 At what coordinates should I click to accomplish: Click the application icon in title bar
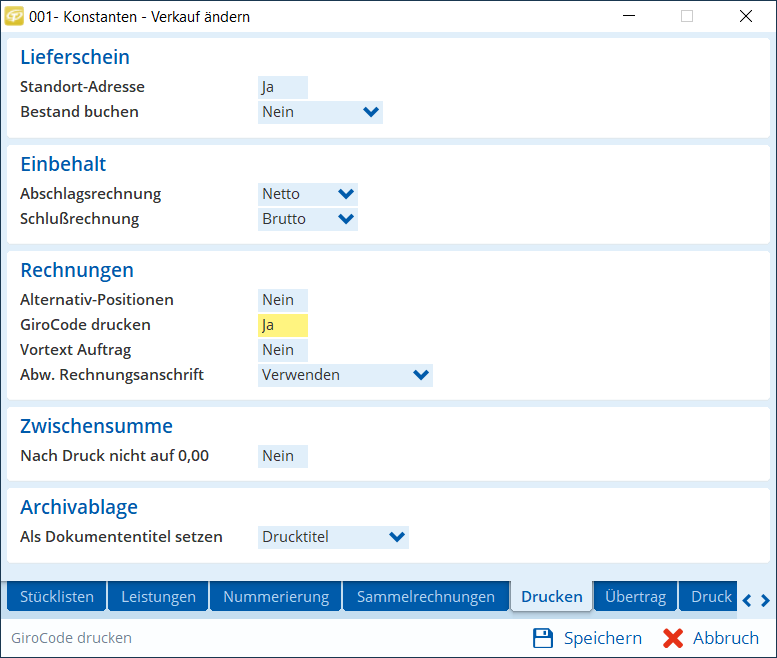(15, 16)
